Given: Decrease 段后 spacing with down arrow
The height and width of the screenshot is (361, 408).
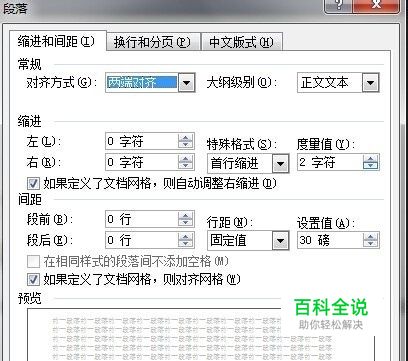Looking at the screenshot, I should pos(186,244).
